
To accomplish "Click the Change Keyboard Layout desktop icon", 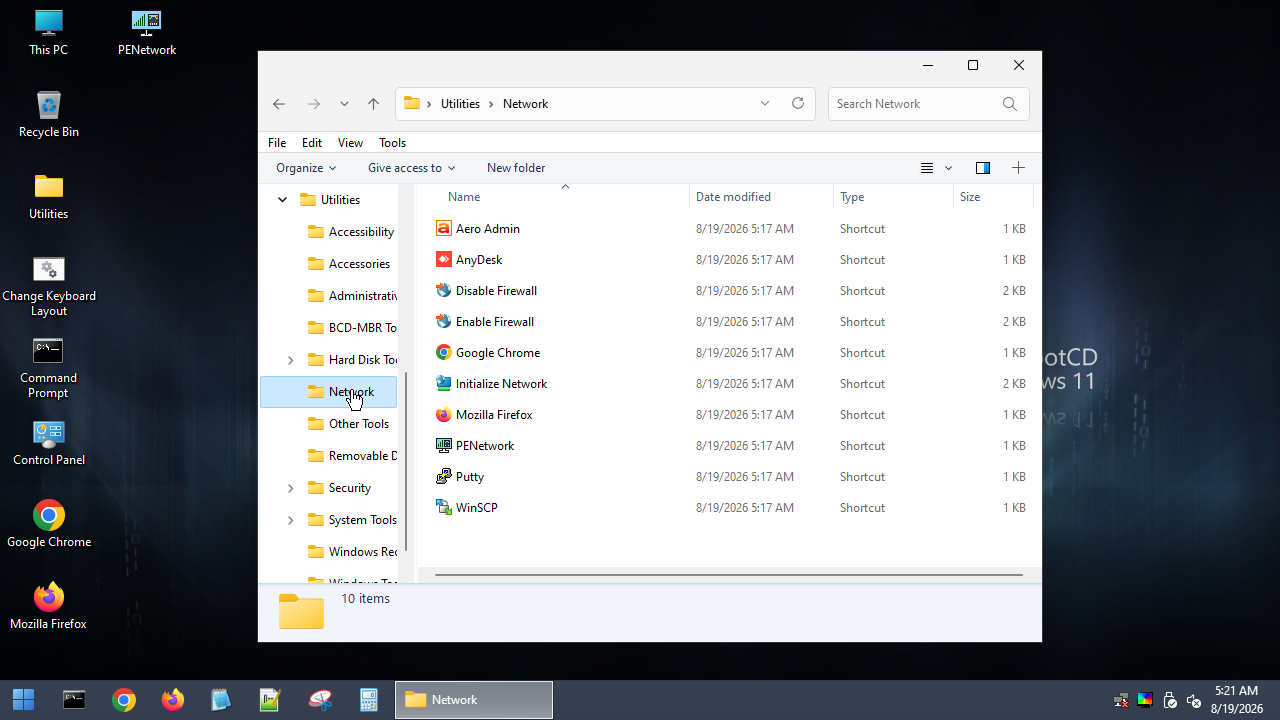I will pos(49,286).
